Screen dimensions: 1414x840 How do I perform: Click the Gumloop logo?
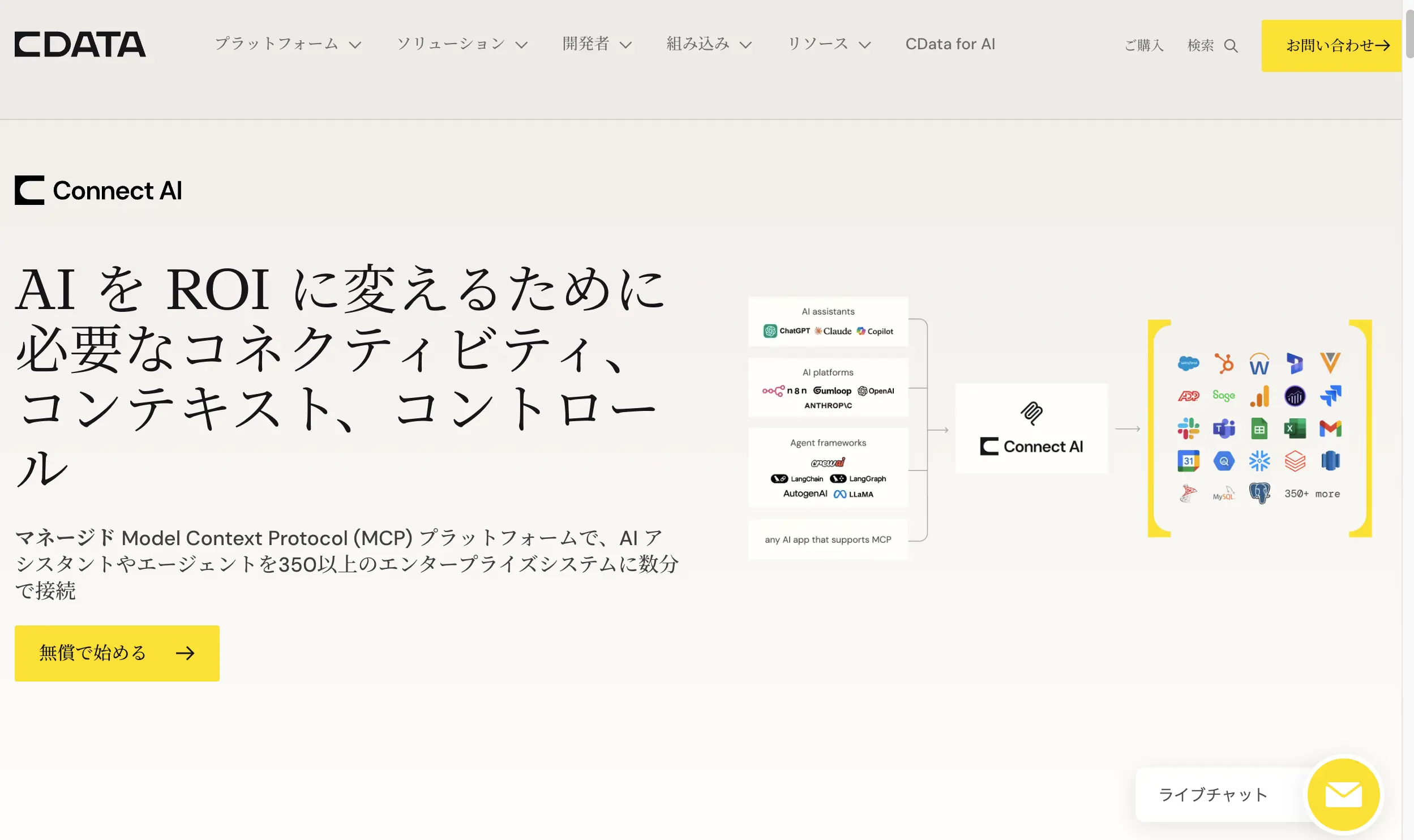[832, 391]
